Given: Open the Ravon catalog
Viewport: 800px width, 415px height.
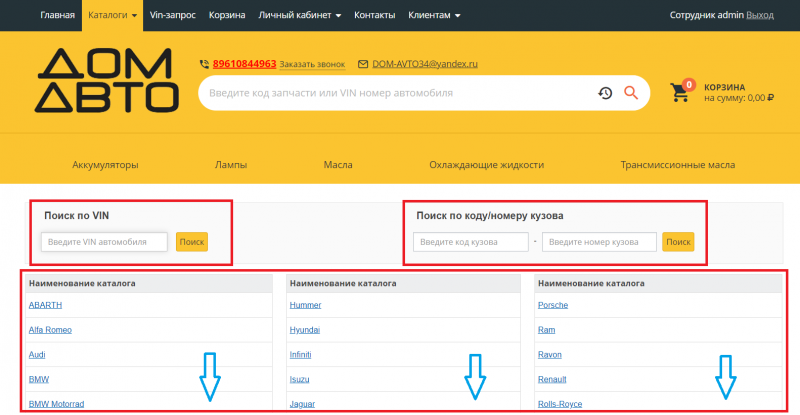Looking at the screenshot, I should tap(549, 355).
